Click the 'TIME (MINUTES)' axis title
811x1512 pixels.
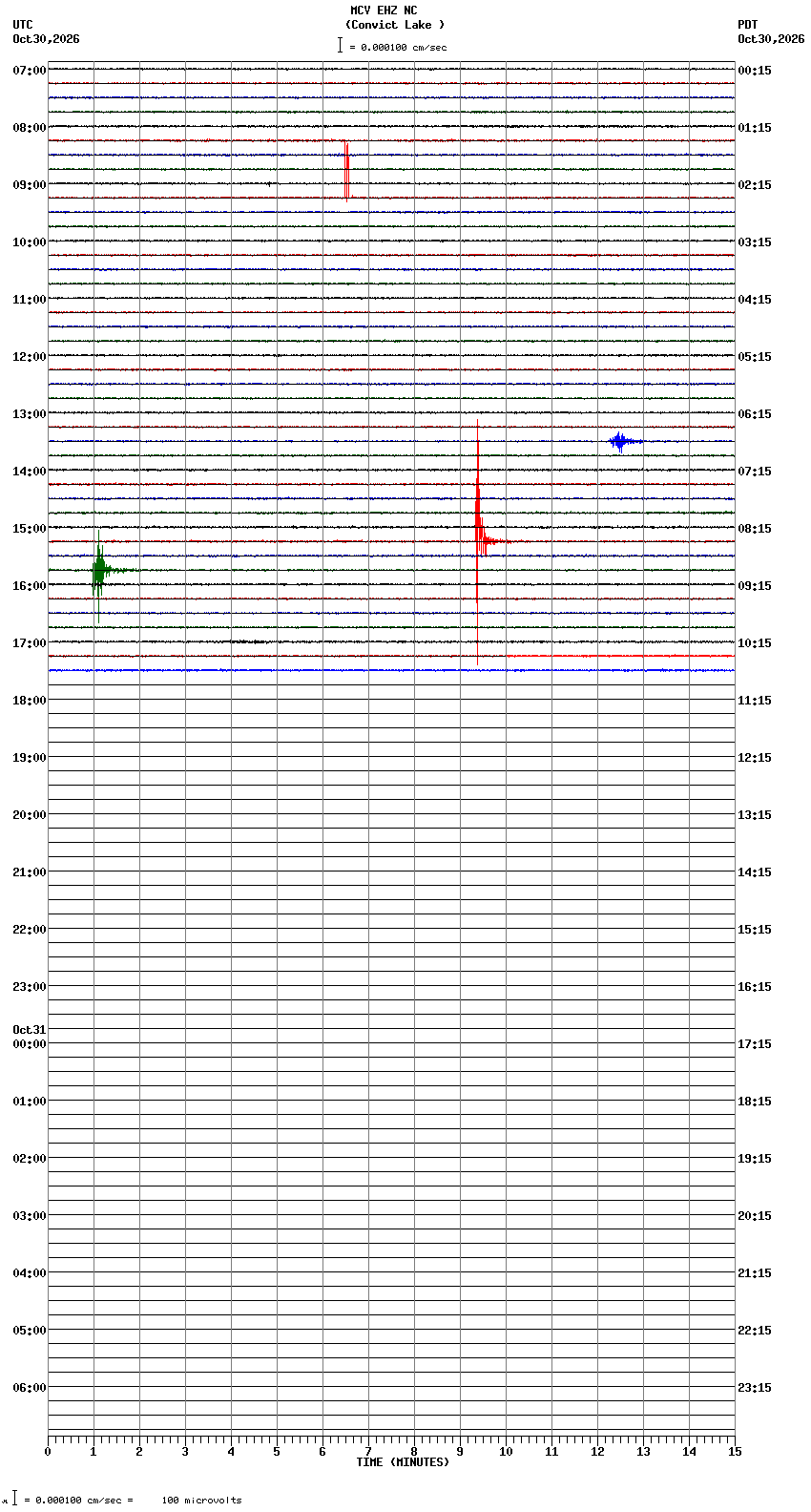click(x=403, y=1462)
